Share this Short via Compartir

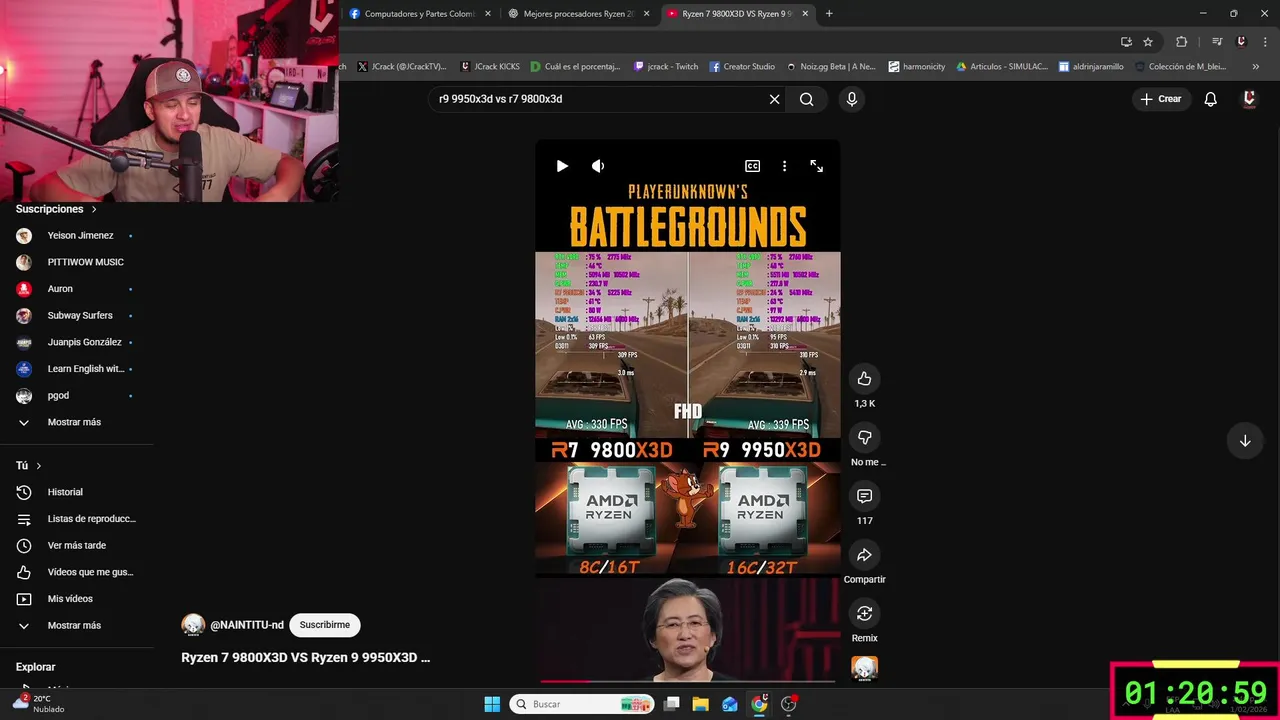[864, 555]
